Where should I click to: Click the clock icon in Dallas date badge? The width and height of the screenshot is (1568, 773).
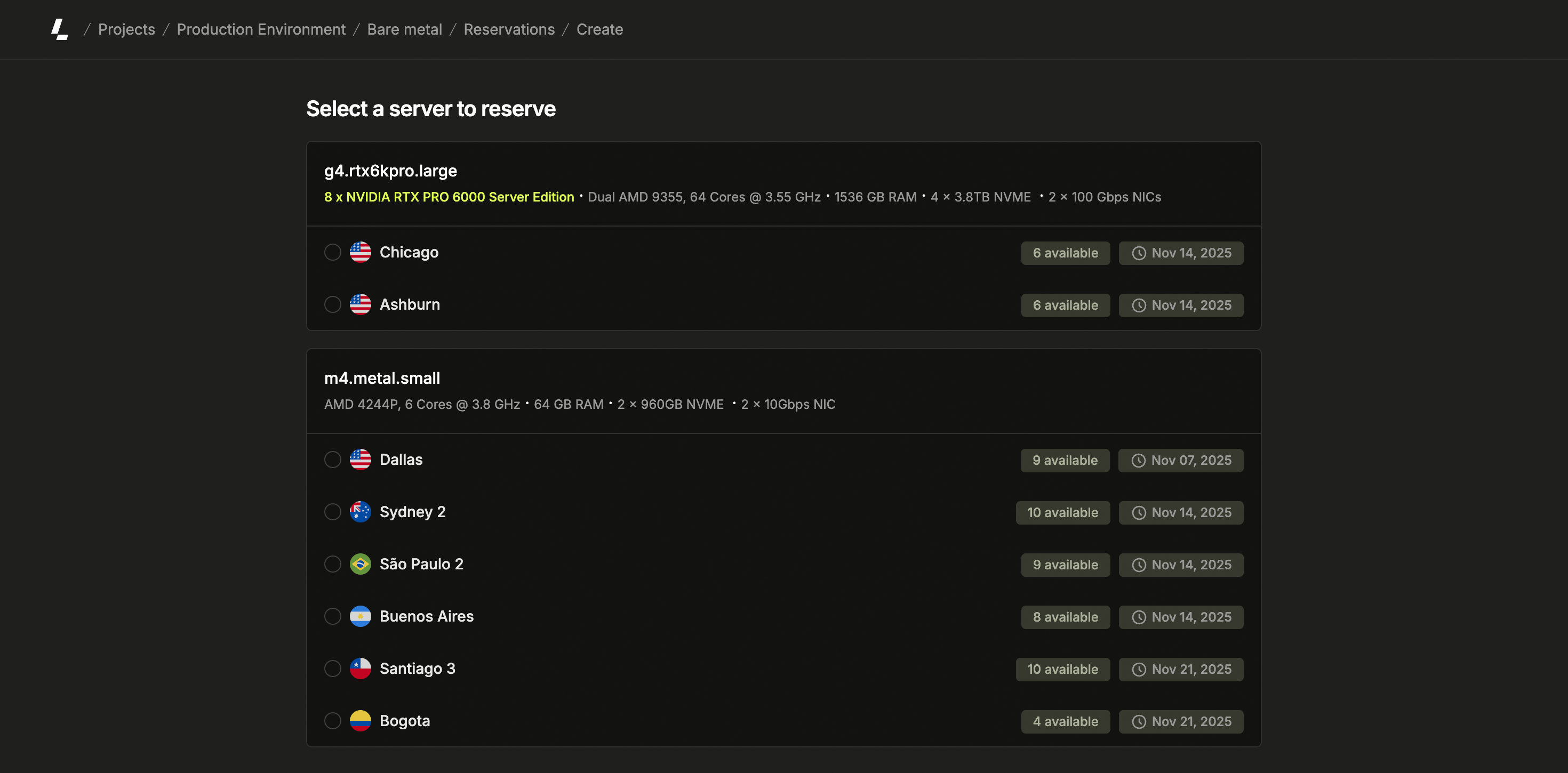1138,461
